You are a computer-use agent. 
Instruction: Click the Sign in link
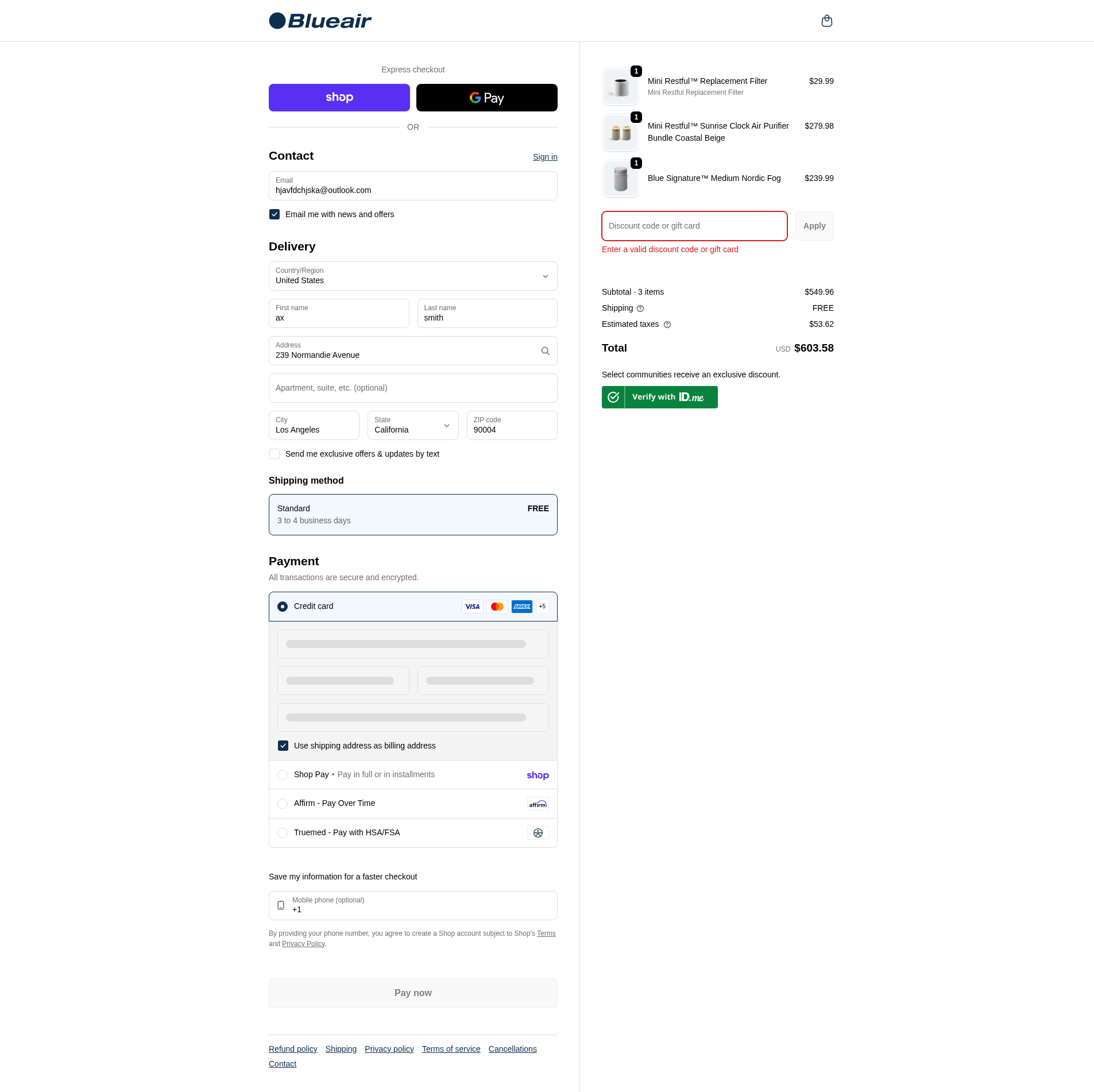tap(544, 157)
